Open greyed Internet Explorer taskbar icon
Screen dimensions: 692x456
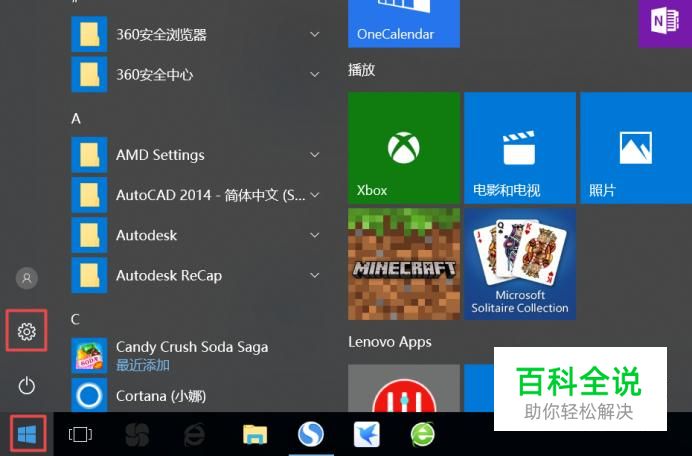(195, 434)
